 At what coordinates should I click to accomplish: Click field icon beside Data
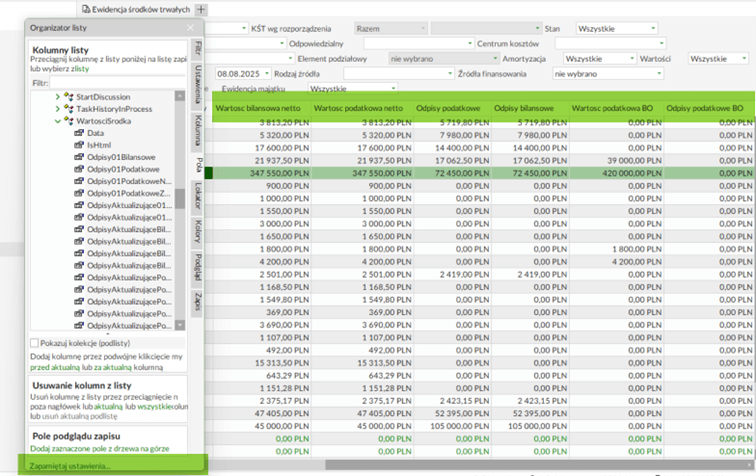pyautogui.click(x=79, y=133)
